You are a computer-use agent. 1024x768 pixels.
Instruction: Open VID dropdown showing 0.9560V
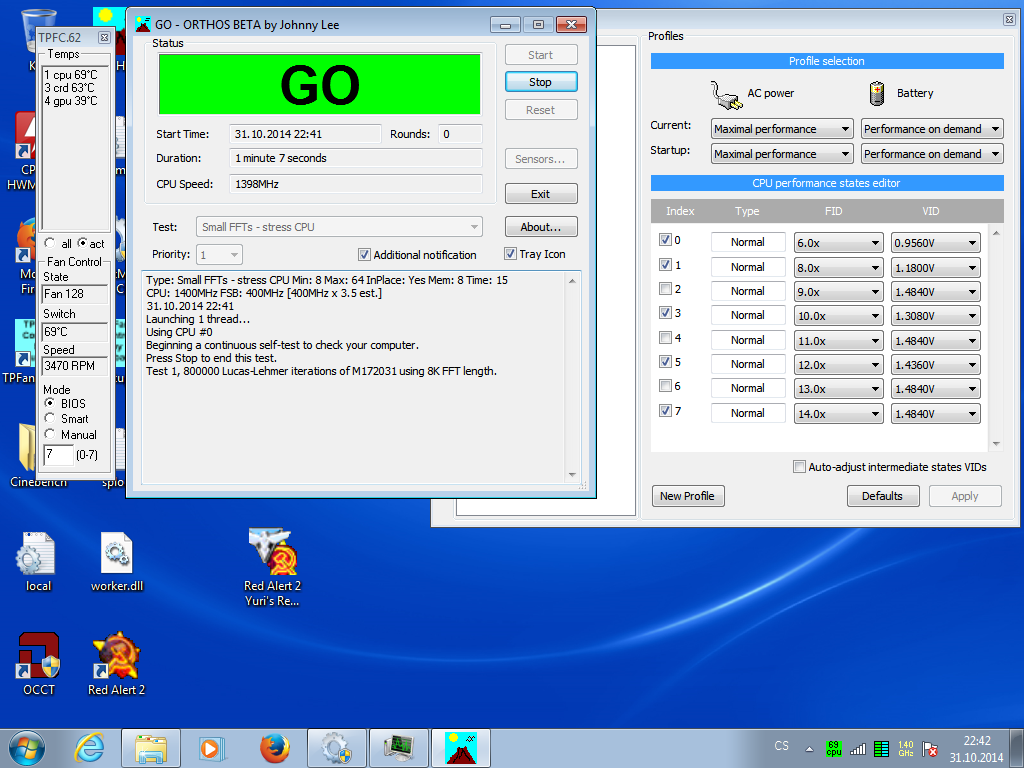pyautogui.click(x=935, y=242)
